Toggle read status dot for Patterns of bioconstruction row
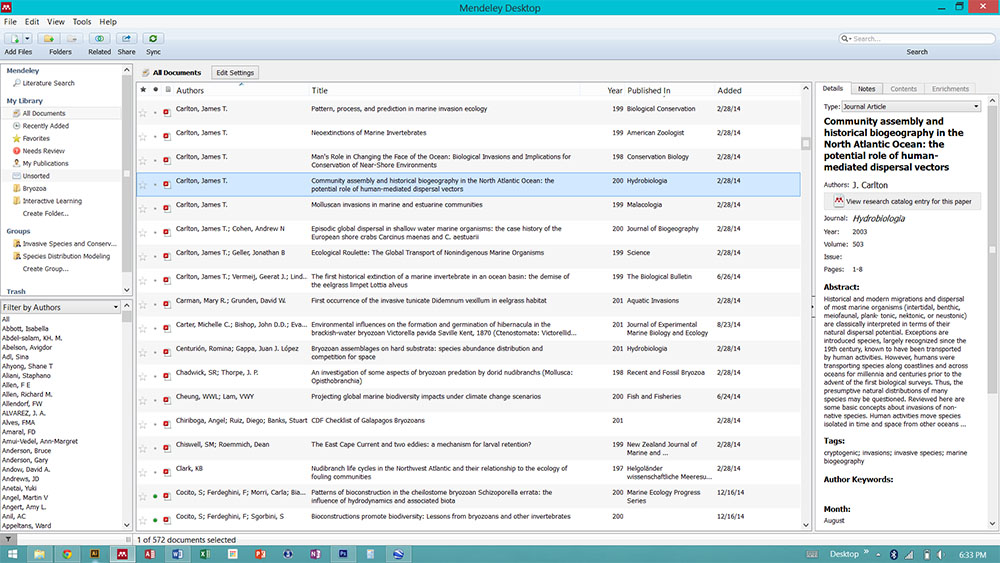This screenshot has height=563, width=1000. click(155, 496)
